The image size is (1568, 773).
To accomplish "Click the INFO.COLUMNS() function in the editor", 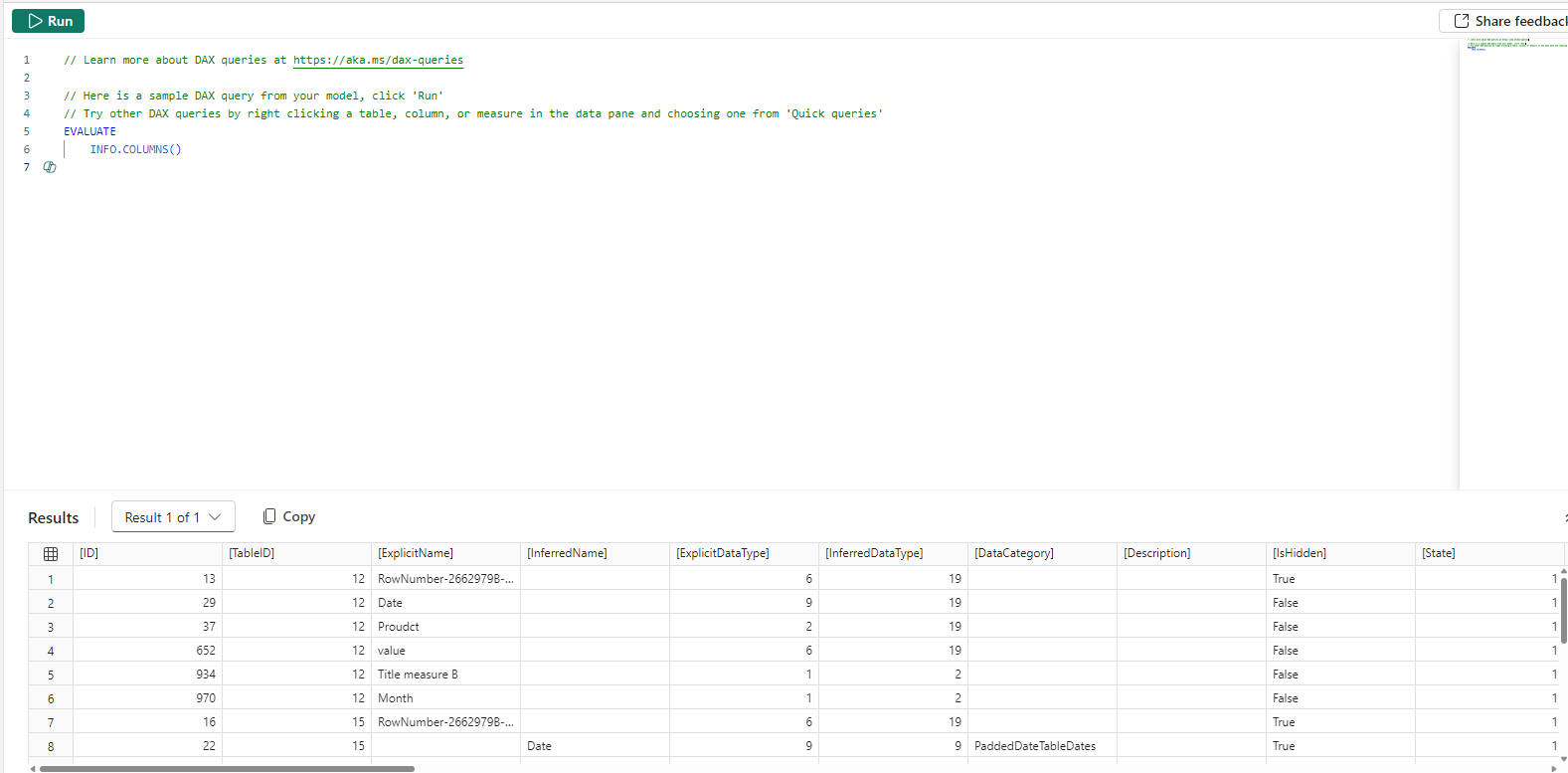I will point(135,149).
